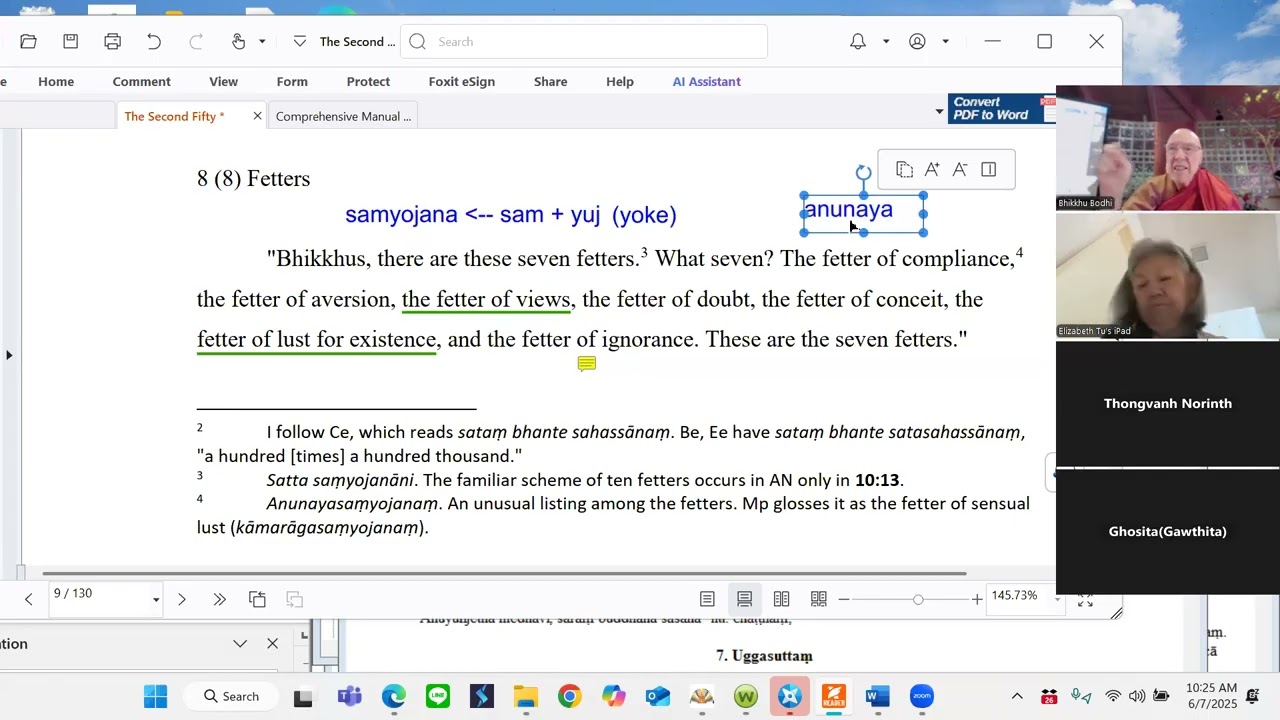
Task: Click the Convert PDF to Word banner
Action: point(1002,108)
